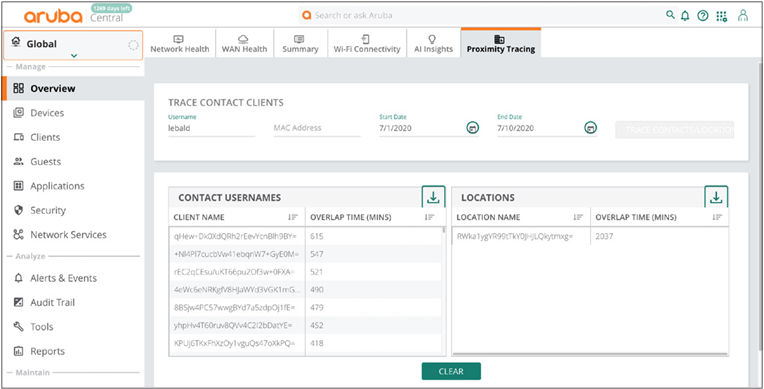The image size is (764, 389).
Task: Click the MAC Address input field
Action: click(x=317, y=128)
